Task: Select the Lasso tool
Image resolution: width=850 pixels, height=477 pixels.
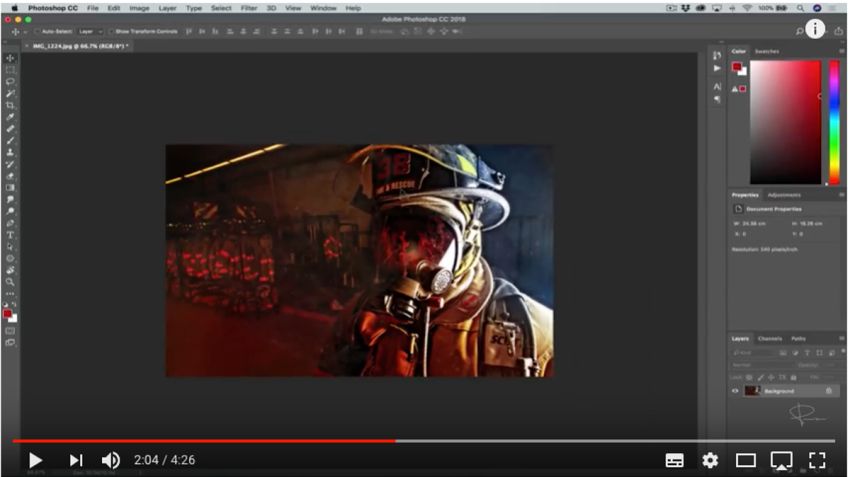Action: point(10,82)
